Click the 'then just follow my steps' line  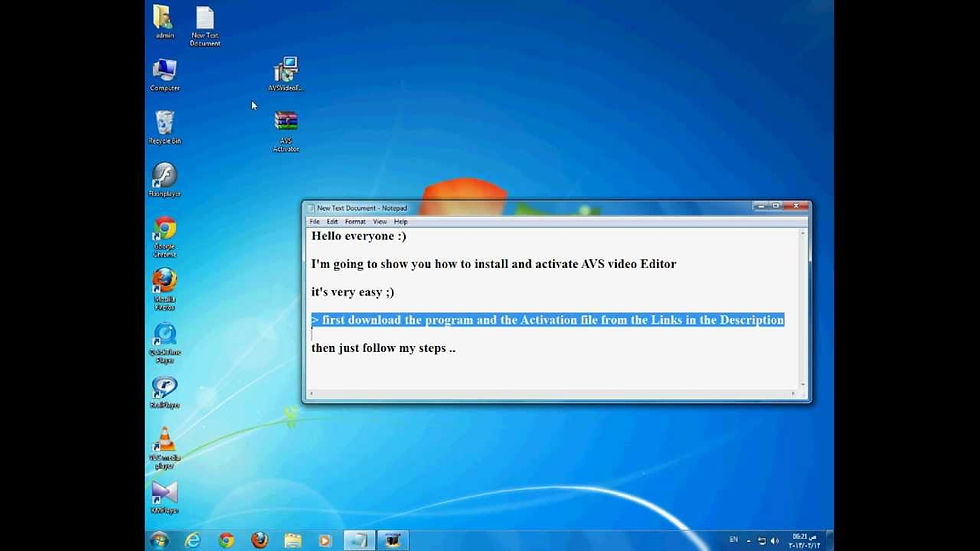pyautogui.click(x=383, y=348)
